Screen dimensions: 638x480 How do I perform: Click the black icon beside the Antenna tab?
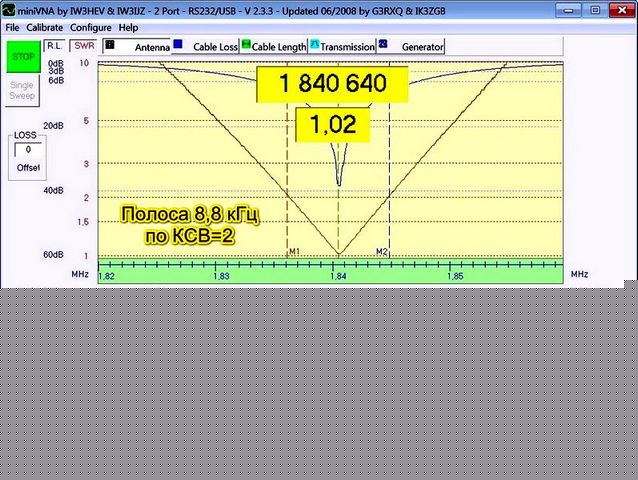[110, 45]
